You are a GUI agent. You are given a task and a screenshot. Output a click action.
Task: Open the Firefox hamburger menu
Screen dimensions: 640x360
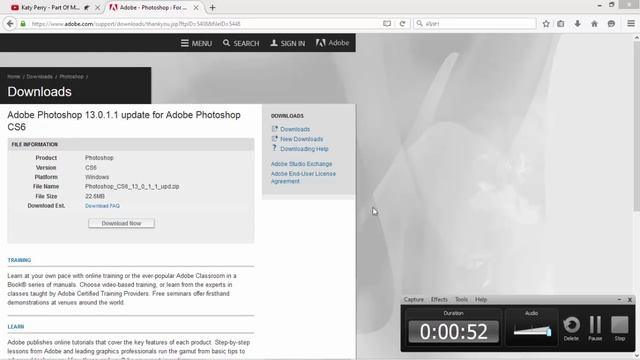point(631,24)
